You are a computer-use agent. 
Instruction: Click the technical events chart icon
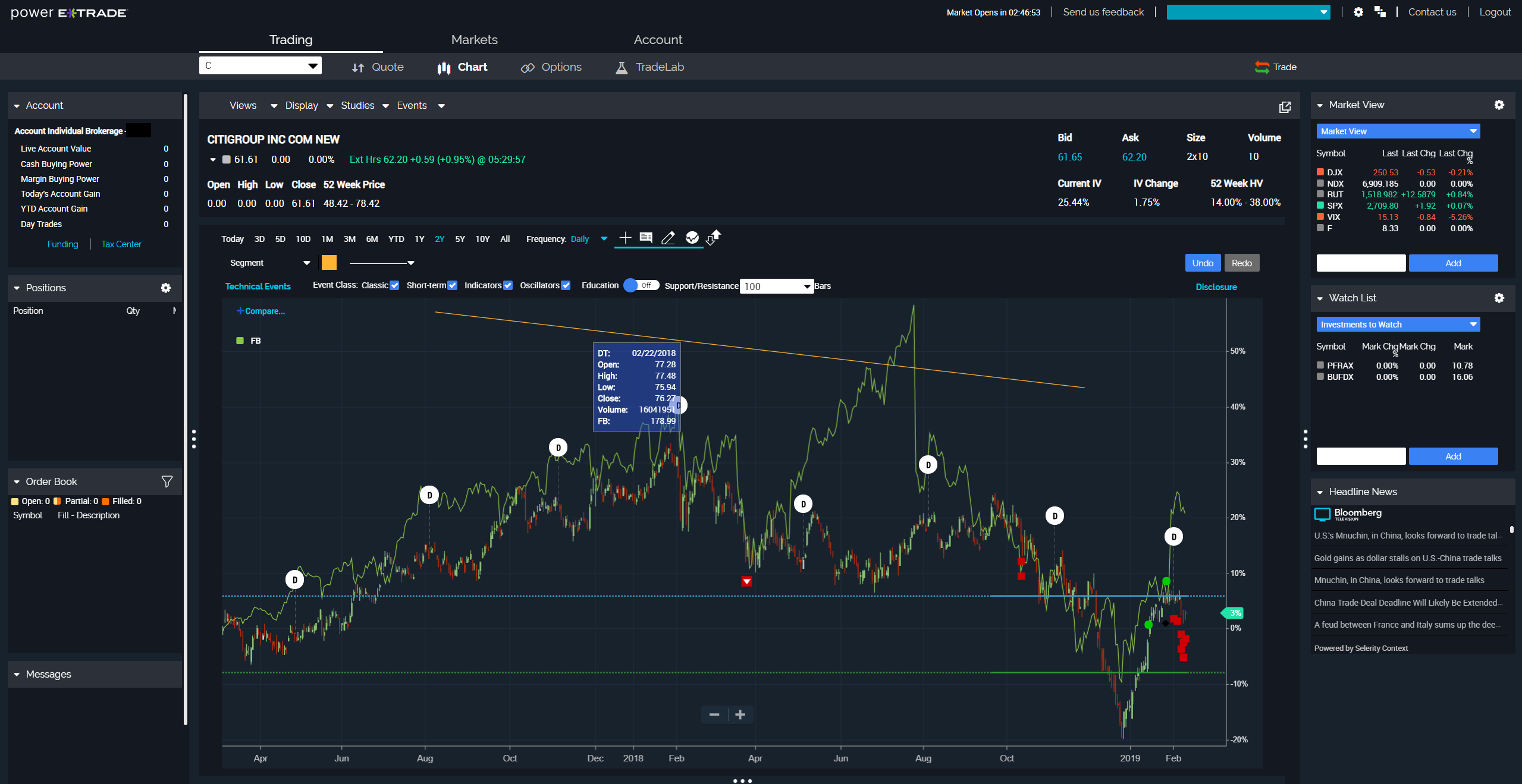[x=692, y=238]
